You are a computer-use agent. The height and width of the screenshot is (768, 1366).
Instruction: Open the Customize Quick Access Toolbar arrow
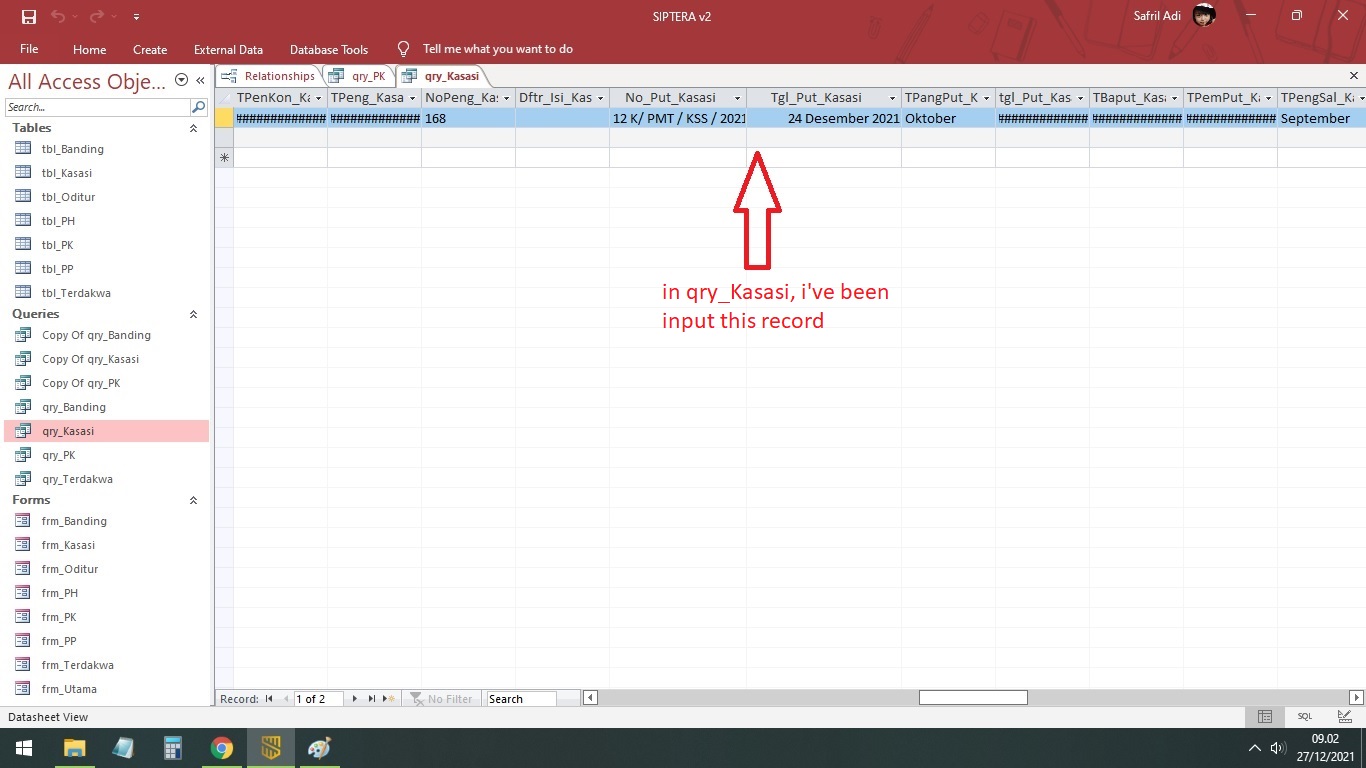point(136,17)
